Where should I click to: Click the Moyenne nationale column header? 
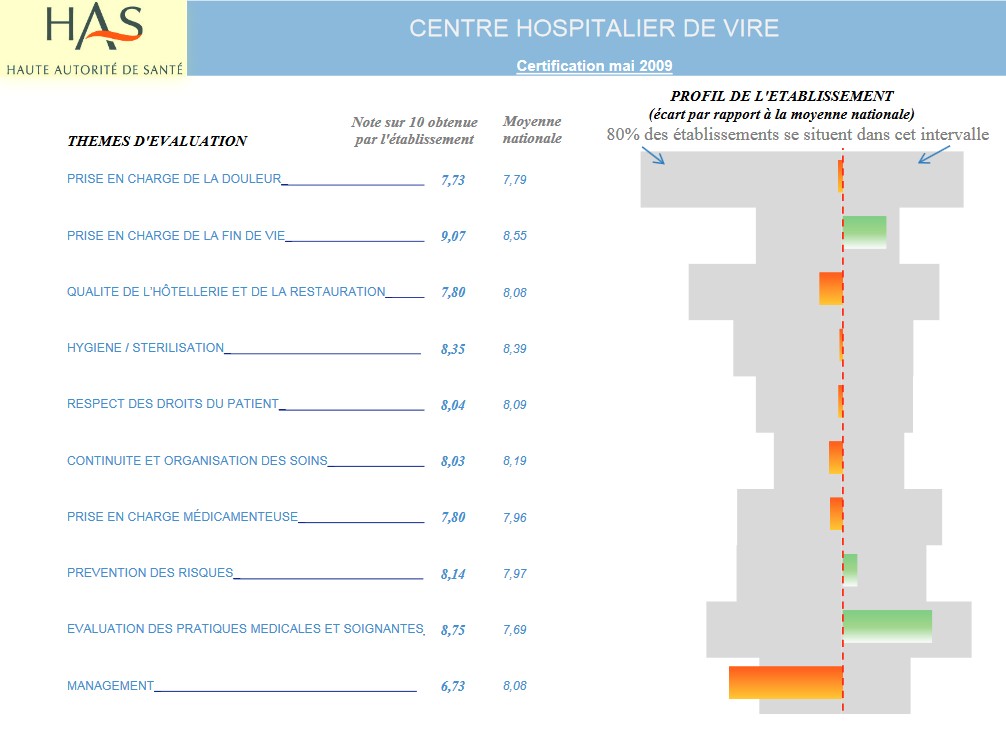[532, 130]
